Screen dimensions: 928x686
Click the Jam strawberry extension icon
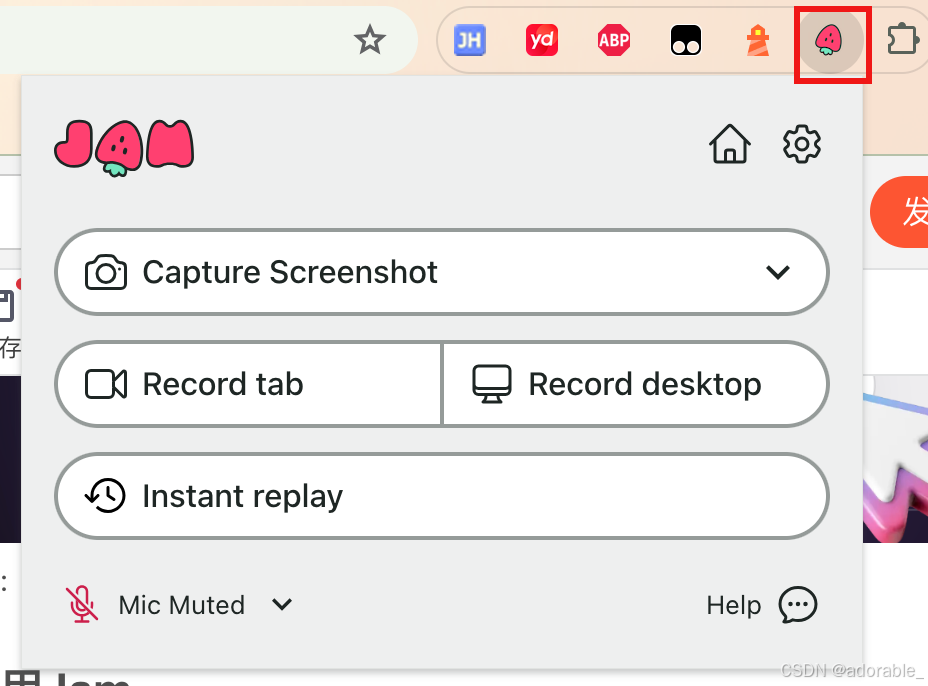click(x=829, y=40)
